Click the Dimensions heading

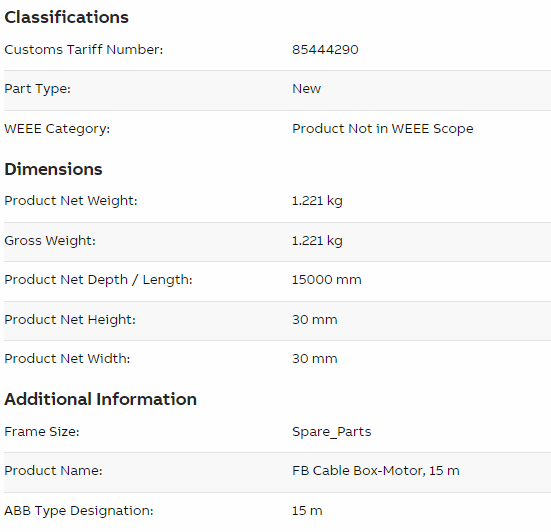[53, 169]
